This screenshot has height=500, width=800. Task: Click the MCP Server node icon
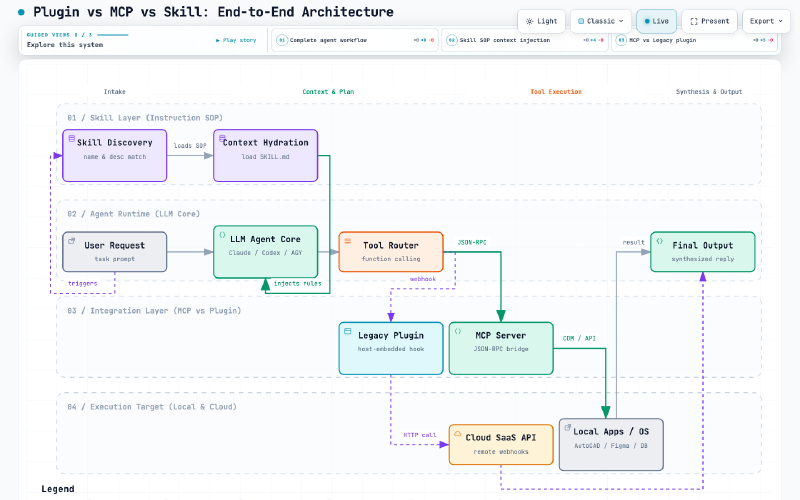tap(458, 331)
